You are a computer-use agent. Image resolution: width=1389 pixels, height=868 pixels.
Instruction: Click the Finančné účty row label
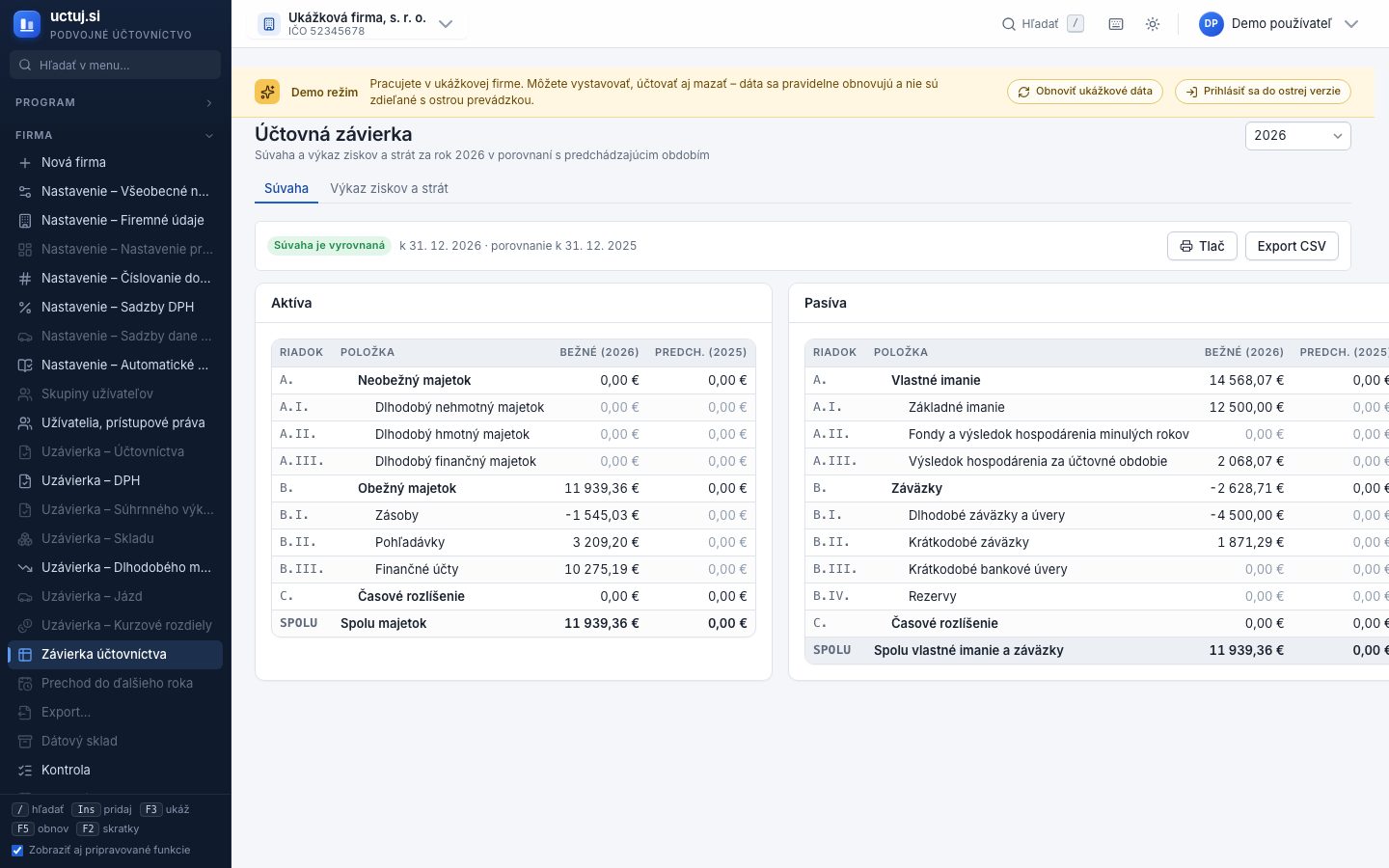417,569
